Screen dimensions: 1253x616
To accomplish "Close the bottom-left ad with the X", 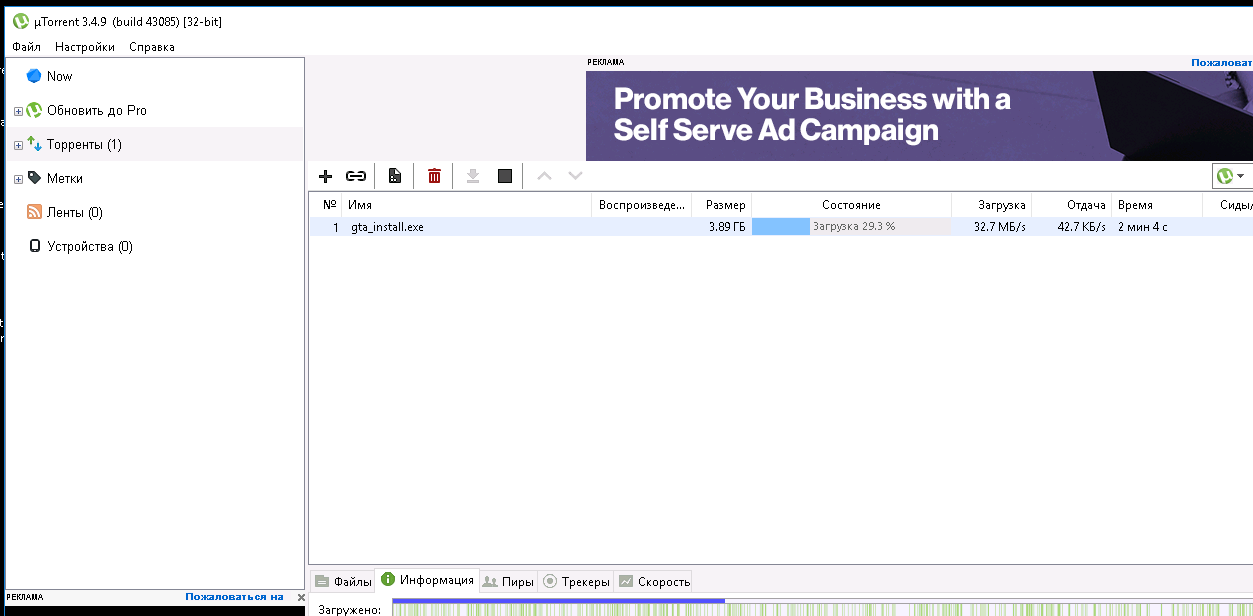I will click(x=301, y=597).
